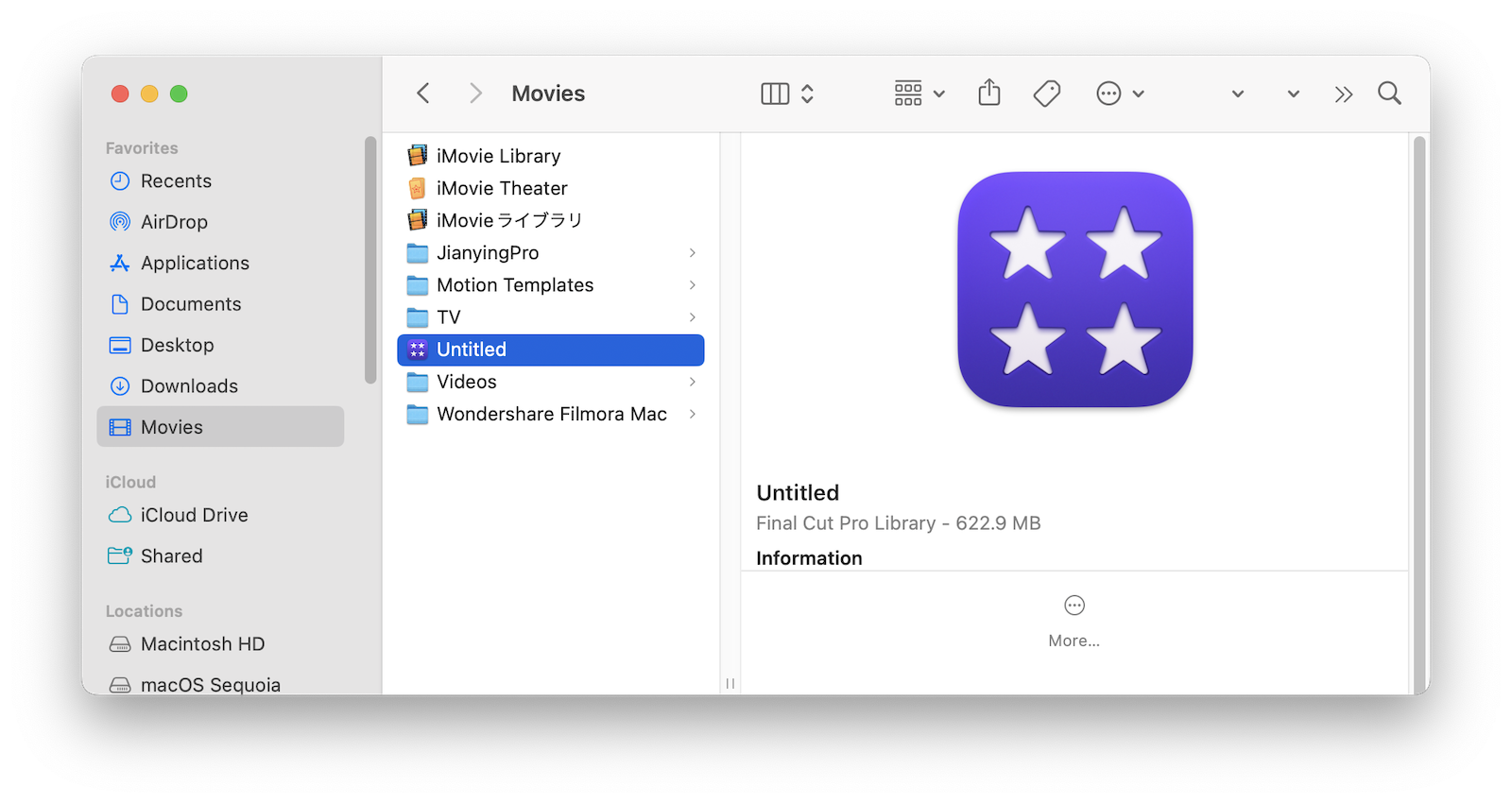The image size is (1512, 803).
Task: Select the Untitled Final Cut library row
Action: 551,350
